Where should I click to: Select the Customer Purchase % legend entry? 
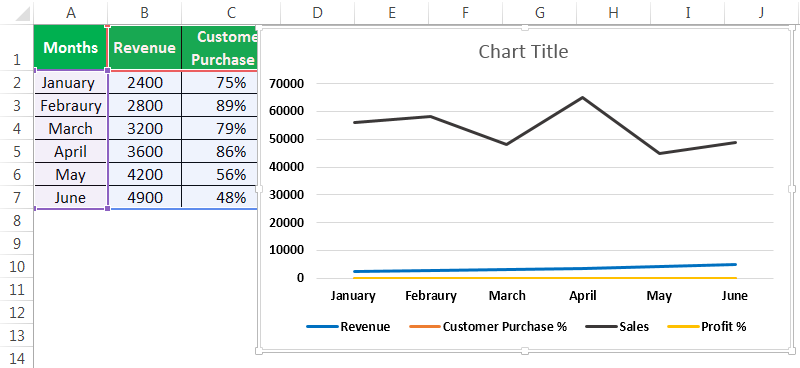click(488, 327)
